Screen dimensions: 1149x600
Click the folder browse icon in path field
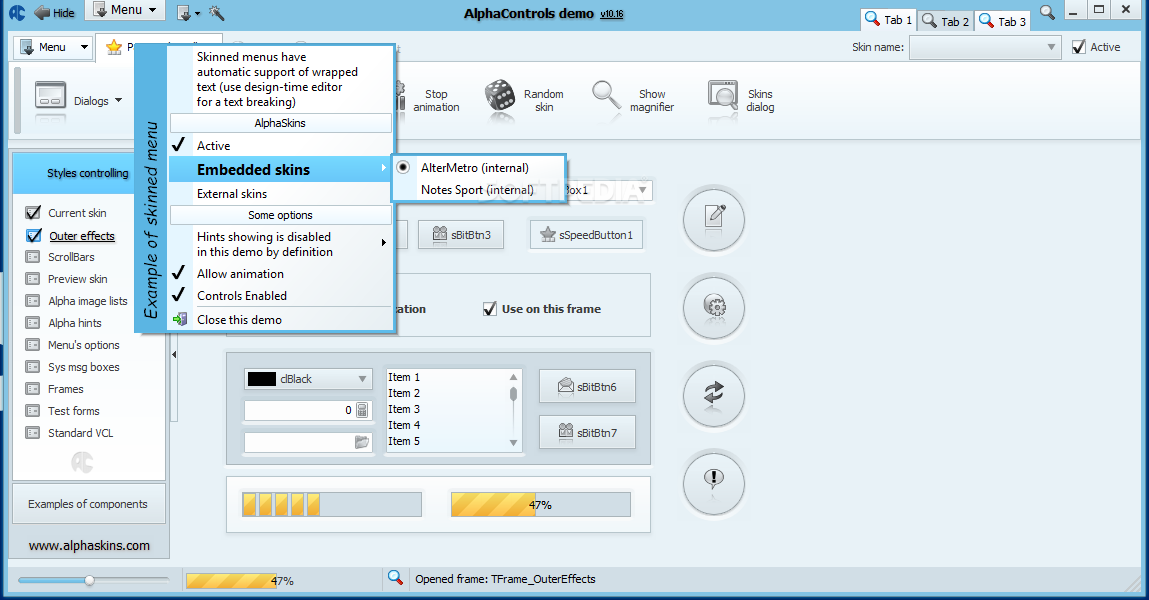362,442
